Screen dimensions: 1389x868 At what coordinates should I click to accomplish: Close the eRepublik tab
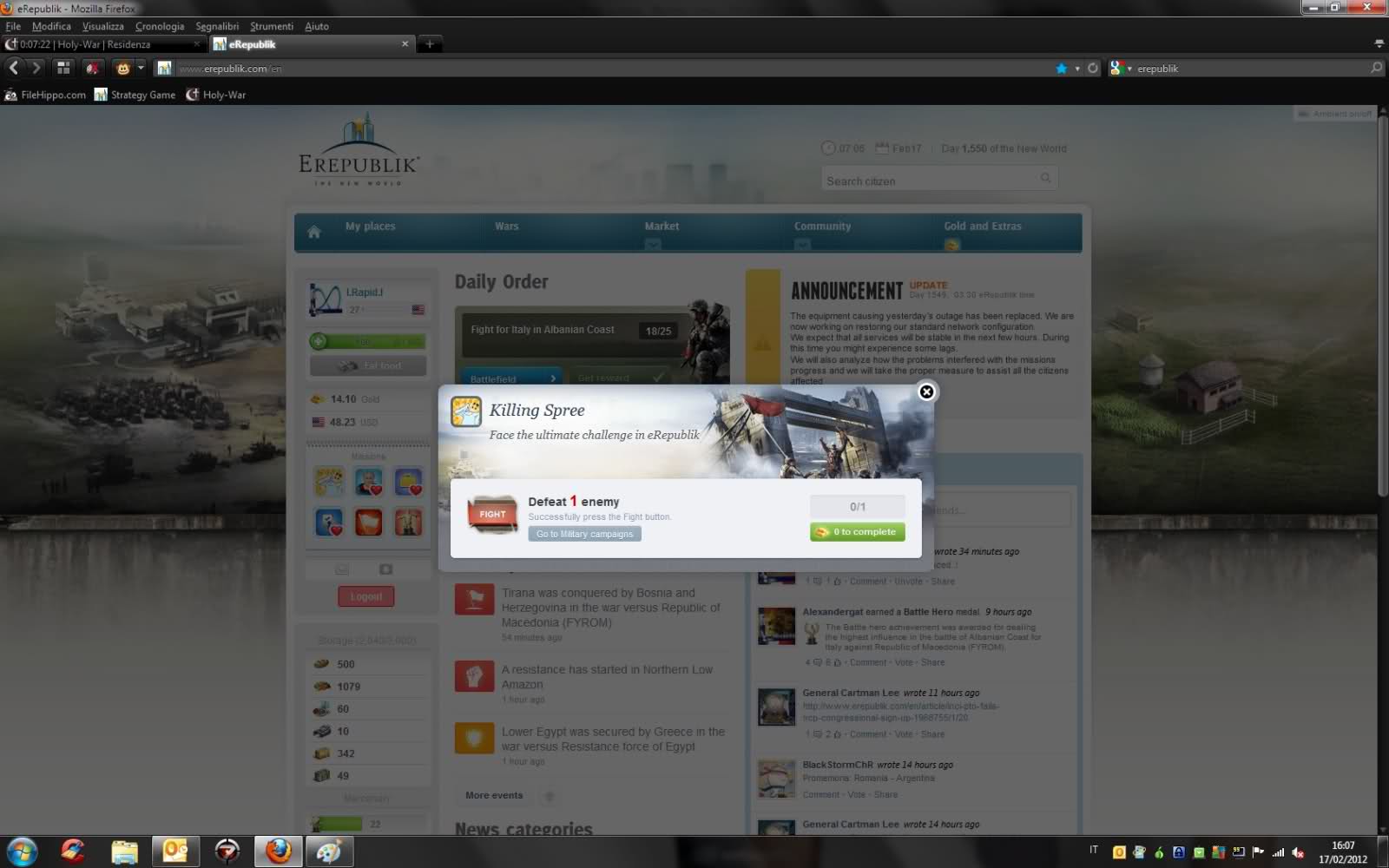pyautogui.click(x=405, y=43)
